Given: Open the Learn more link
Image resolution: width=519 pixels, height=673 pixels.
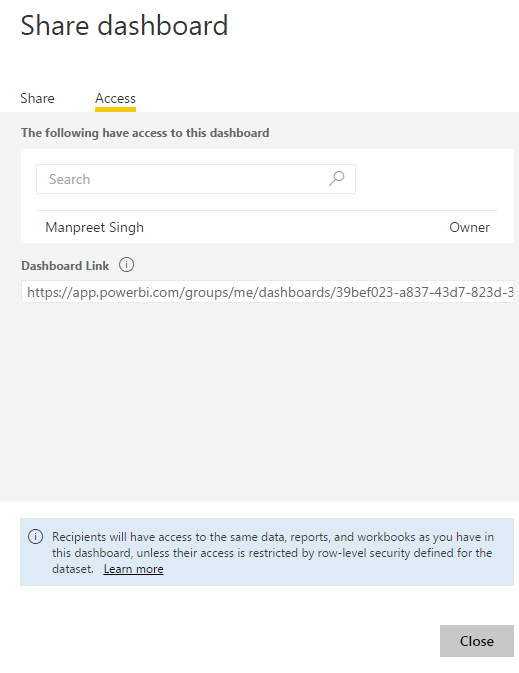Looking at the screenshot, I should click(x=134, y=569).
